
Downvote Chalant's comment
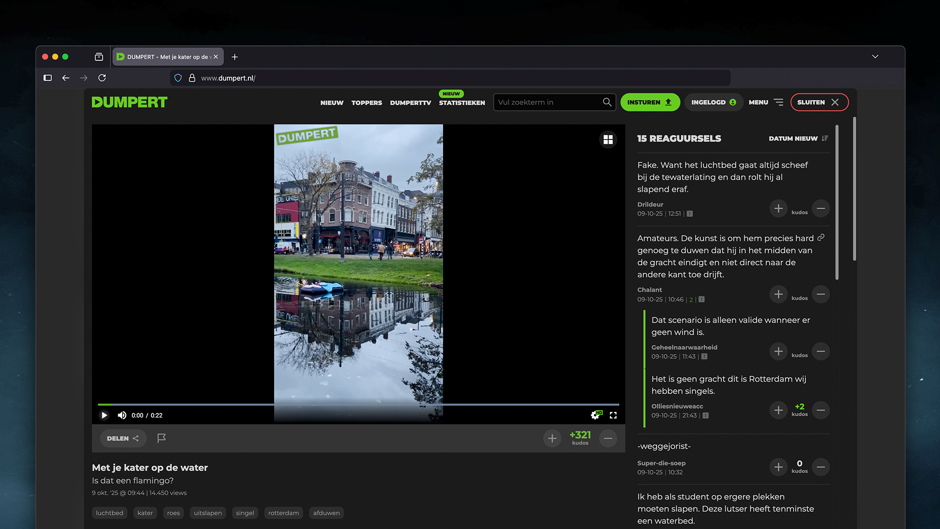(821, 294)
